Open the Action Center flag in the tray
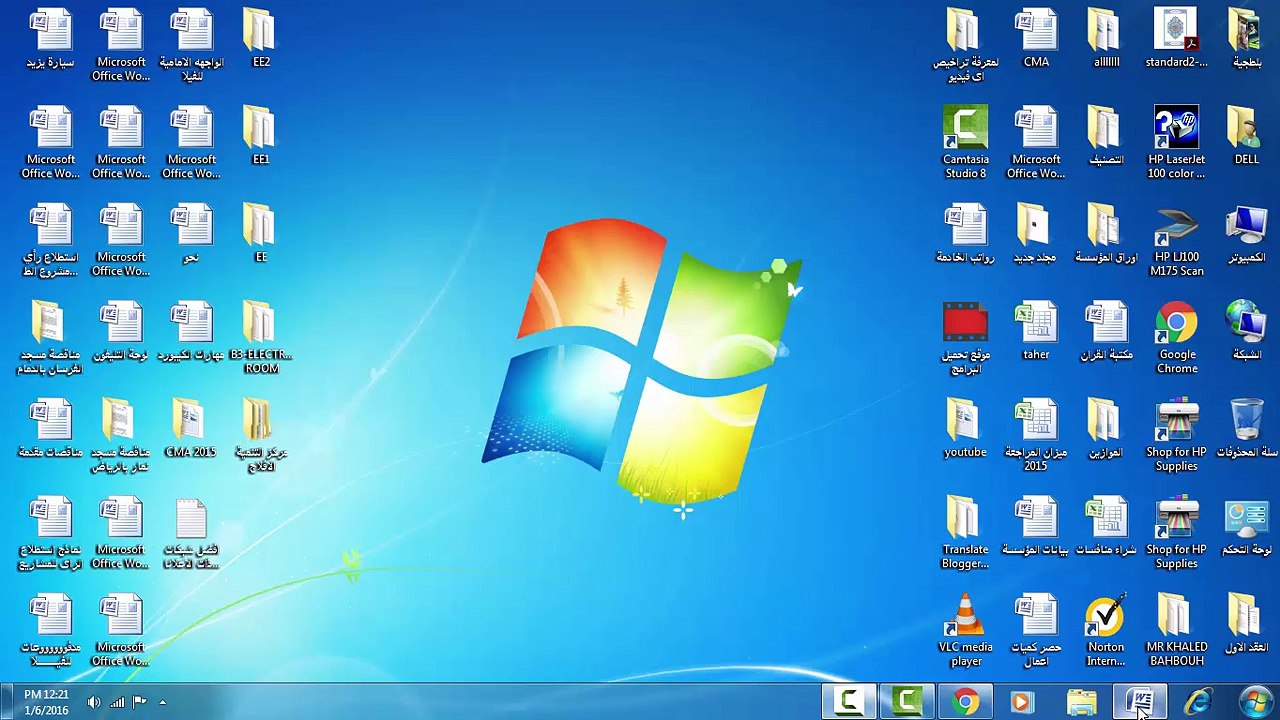This screenshot has height=720, width=1280. (x=140, y=702)
